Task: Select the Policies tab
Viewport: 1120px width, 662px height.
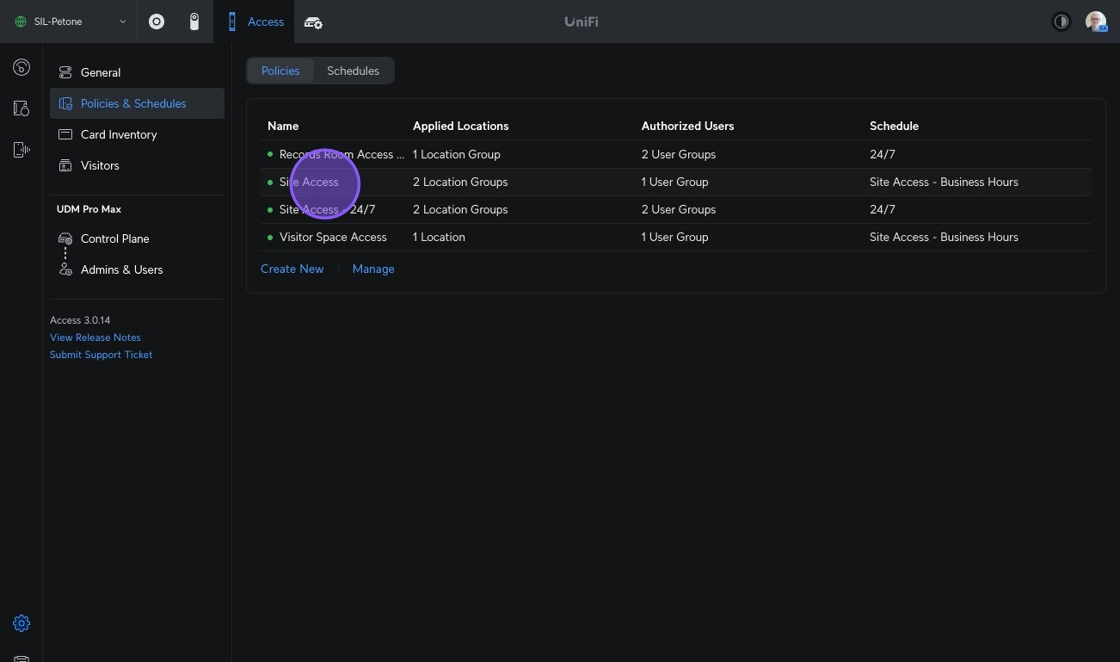Action: coord(280,71)
